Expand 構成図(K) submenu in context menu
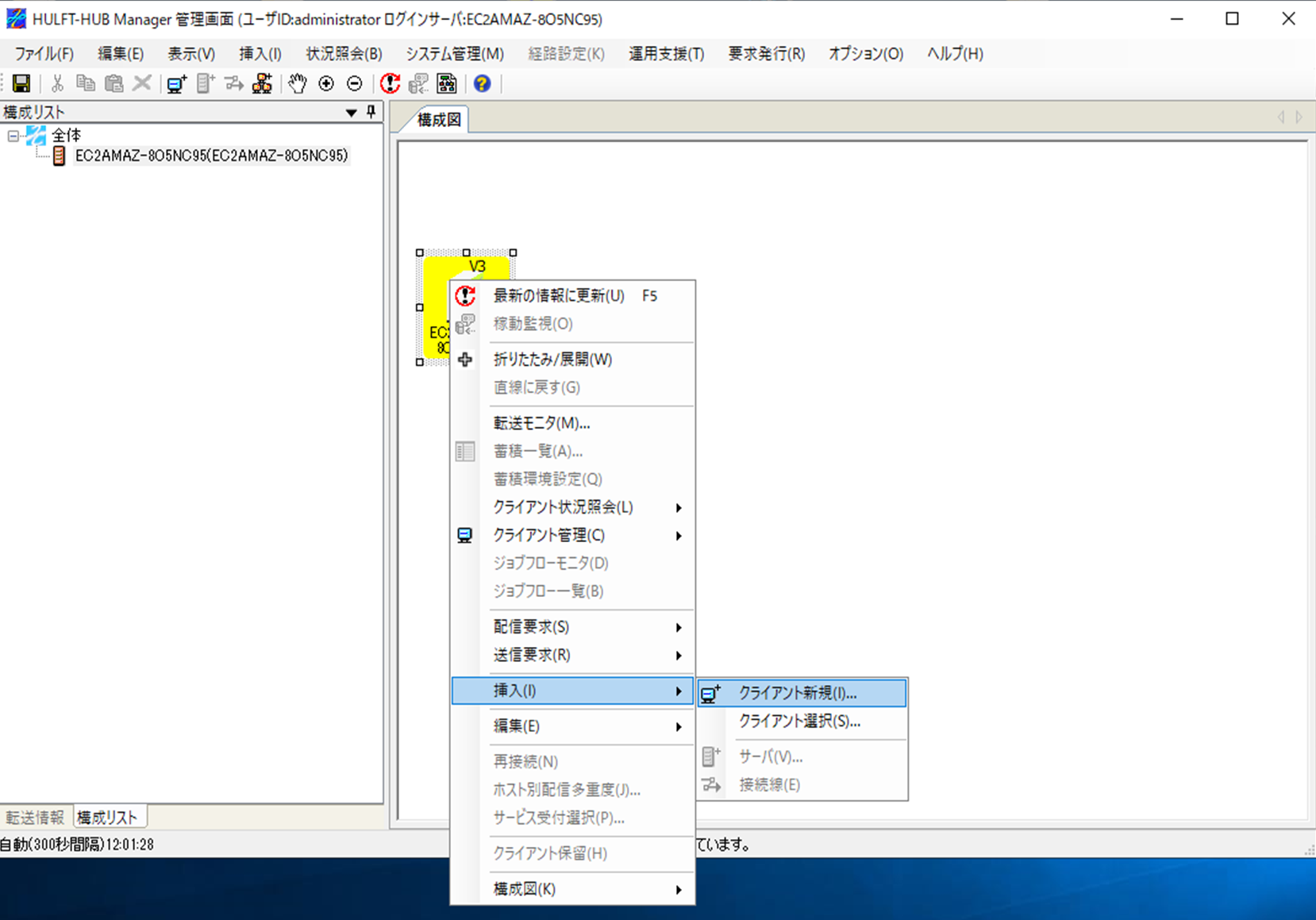1316x920 pixels. (572, 889)
